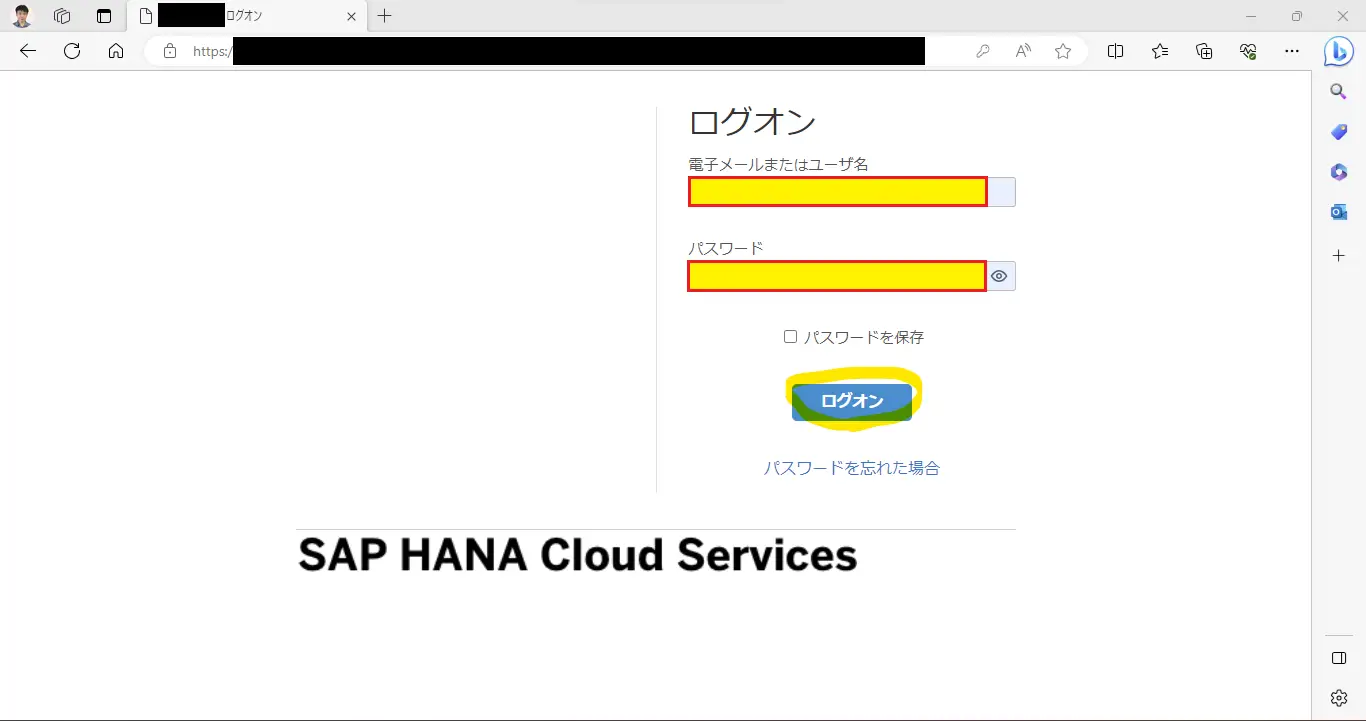Check the パスワードを保存 checkbox

pos(790,337)
